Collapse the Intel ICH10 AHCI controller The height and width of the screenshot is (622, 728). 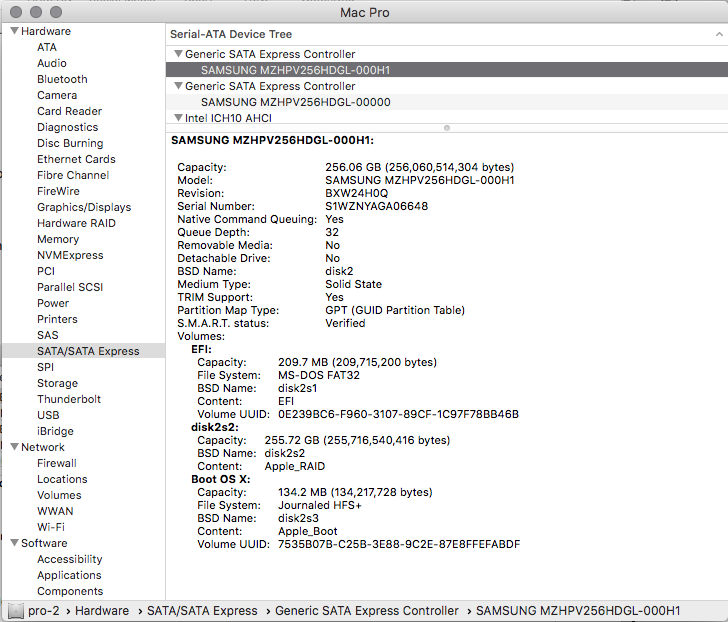[178, 118]
